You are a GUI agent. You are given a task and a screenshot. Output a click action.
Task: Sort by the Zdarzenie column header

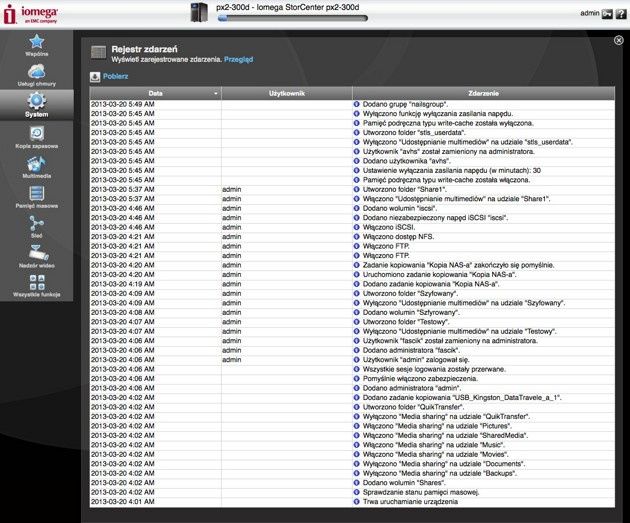(x=483, y=94)
